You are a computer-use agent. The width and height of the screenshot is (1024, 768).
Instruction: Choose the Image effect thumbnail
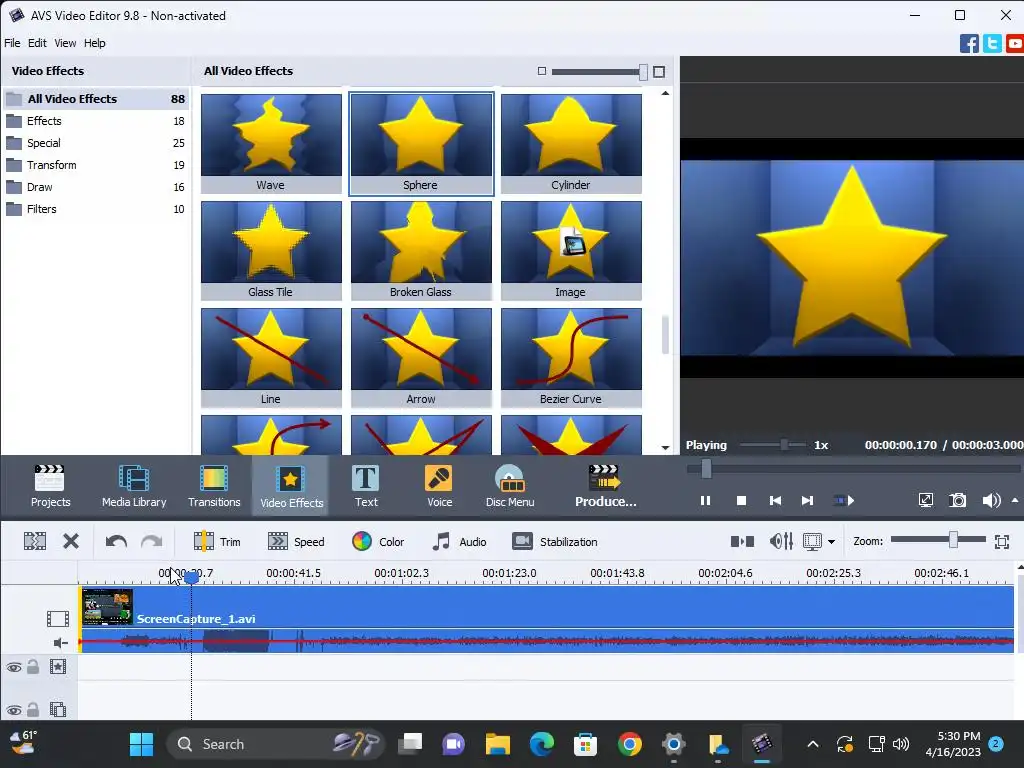tap(571, 251)
